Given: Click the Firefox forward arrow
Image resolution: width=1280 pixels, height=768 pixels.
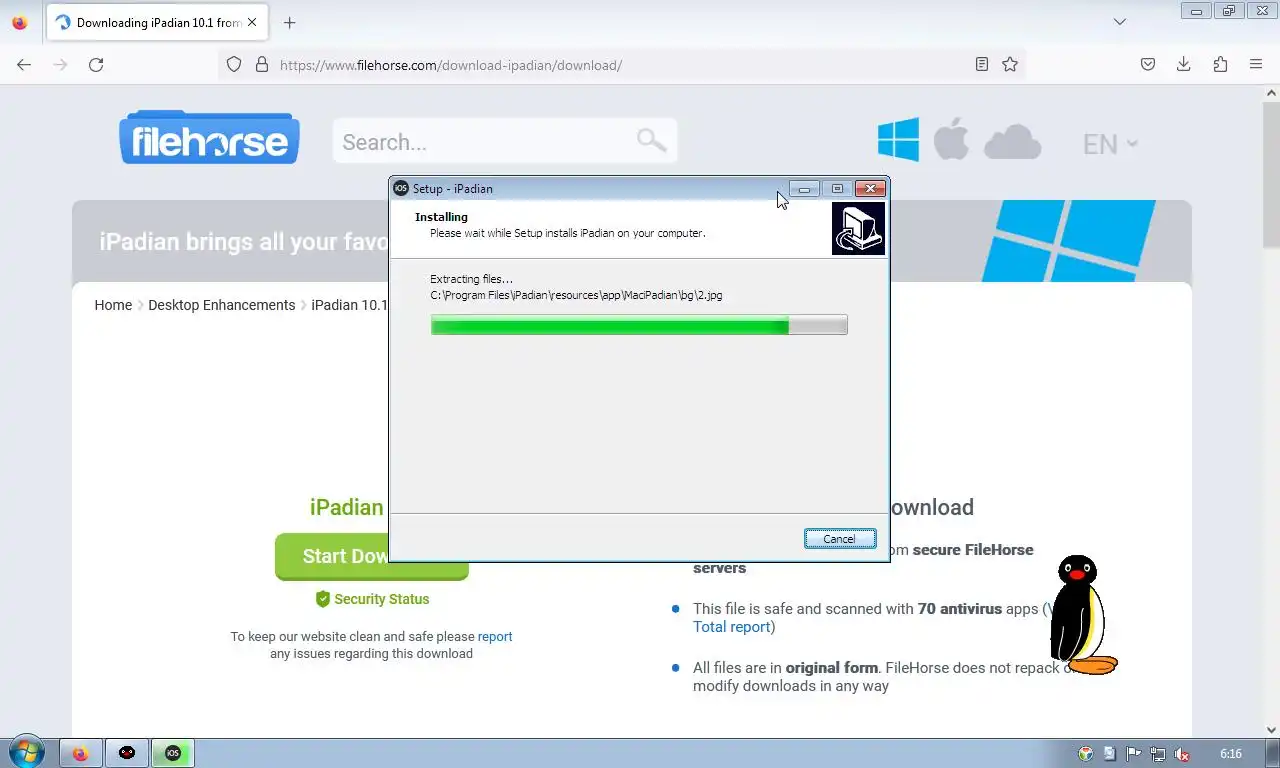Looking at the screenshot, I should tap(60, 65).
